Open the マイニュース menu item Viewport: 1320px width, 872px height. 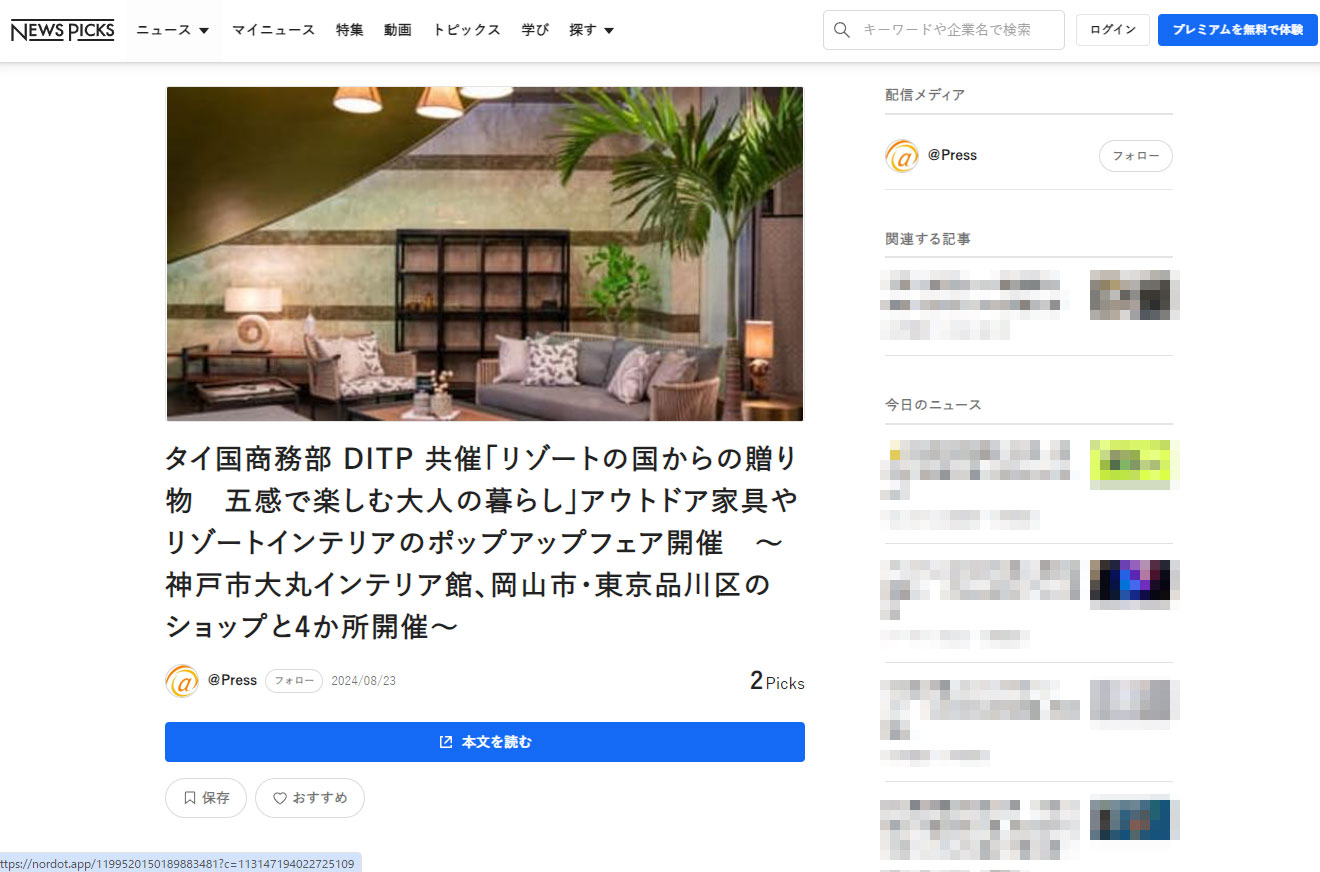click(x=273, y=30)
